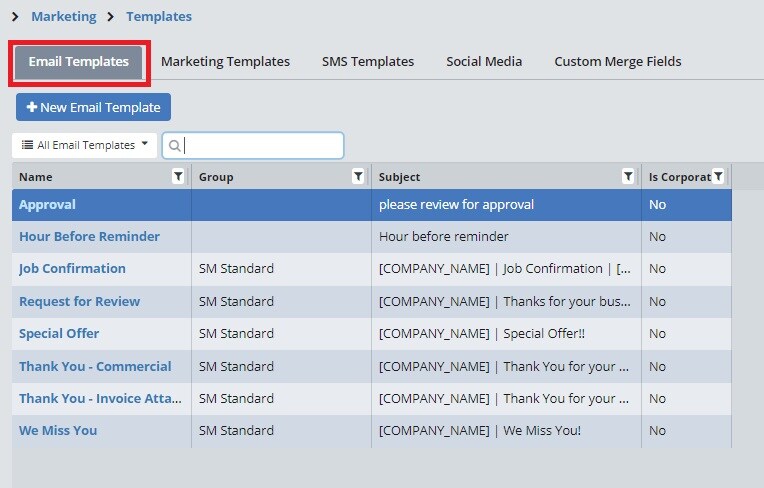764x488 pixels.
Task: Go to the Marketing breadcrumb link
Action: 64,17
